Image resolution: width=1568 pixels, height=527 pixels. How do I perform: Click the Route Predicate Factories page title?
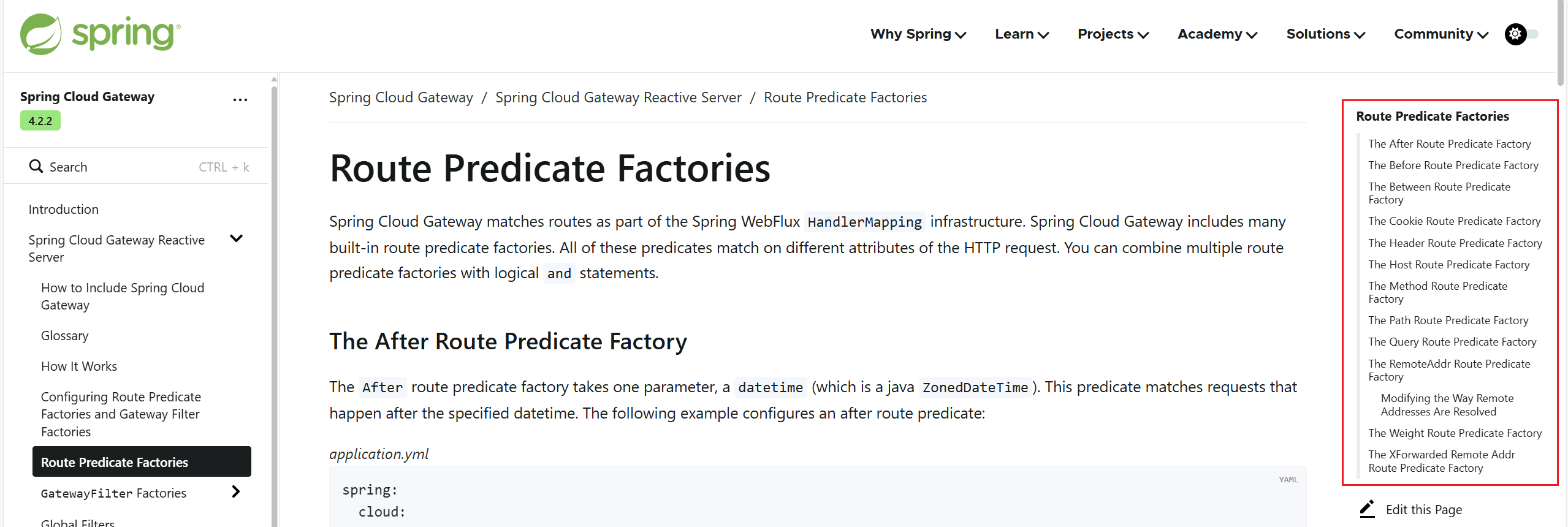pos(550,168)
